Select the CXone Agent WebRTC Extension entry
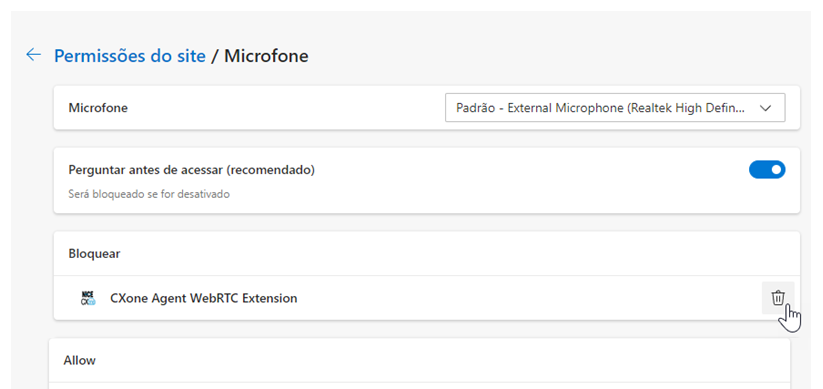The image size is (823, 389). point(204,298)
